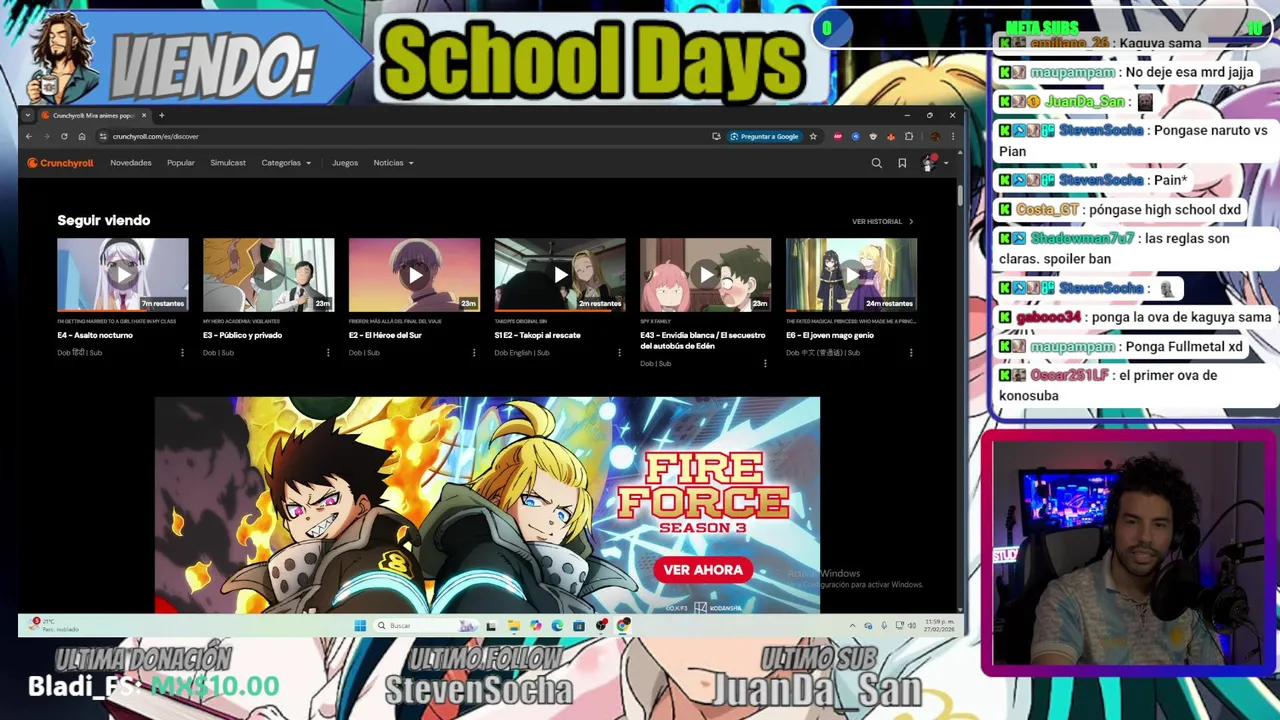
Task: Reload the Crunchyroll page
Action: [64, 136]
